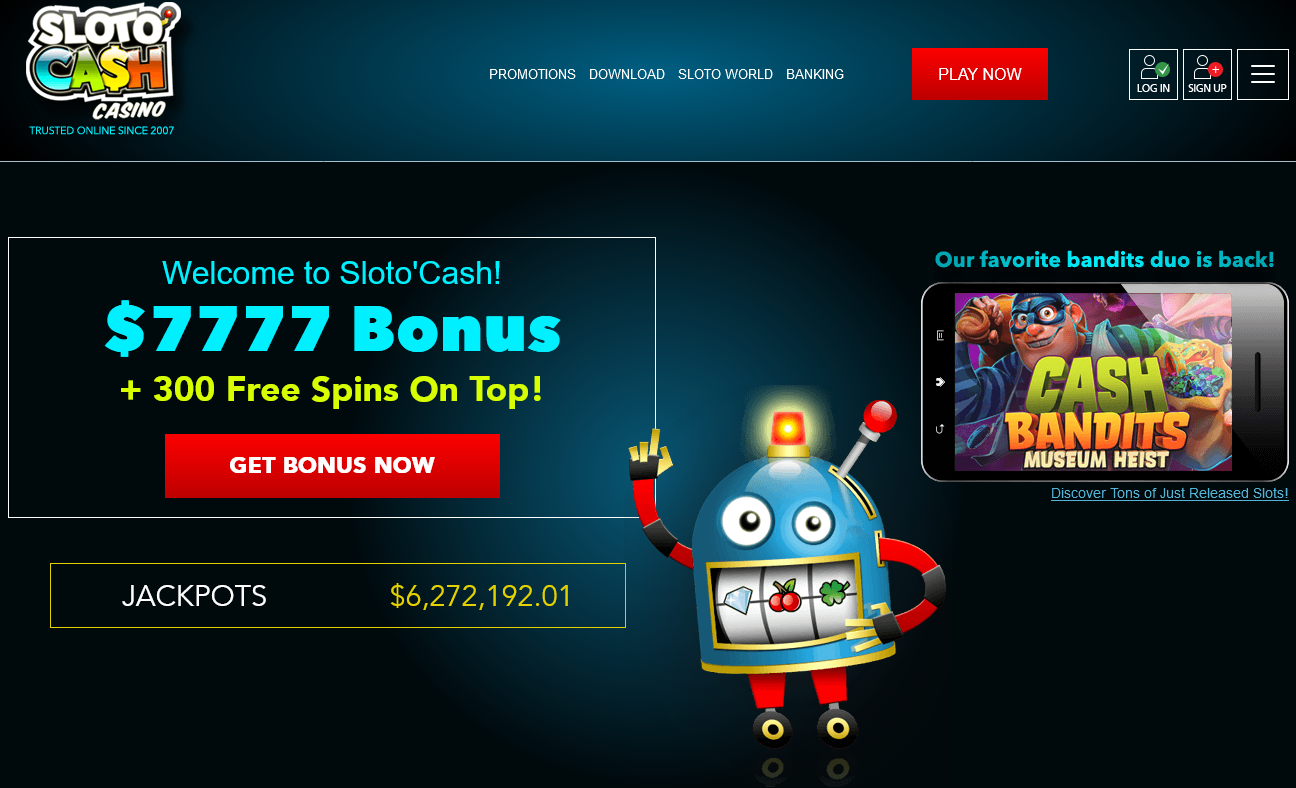
Task: Click the robot mascot's slot reels
Action: (783, 597)
